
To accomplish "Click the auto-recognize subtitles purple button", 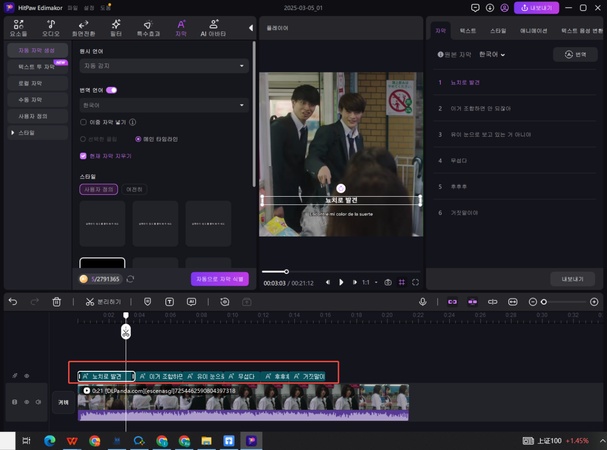I will point(219,279).
